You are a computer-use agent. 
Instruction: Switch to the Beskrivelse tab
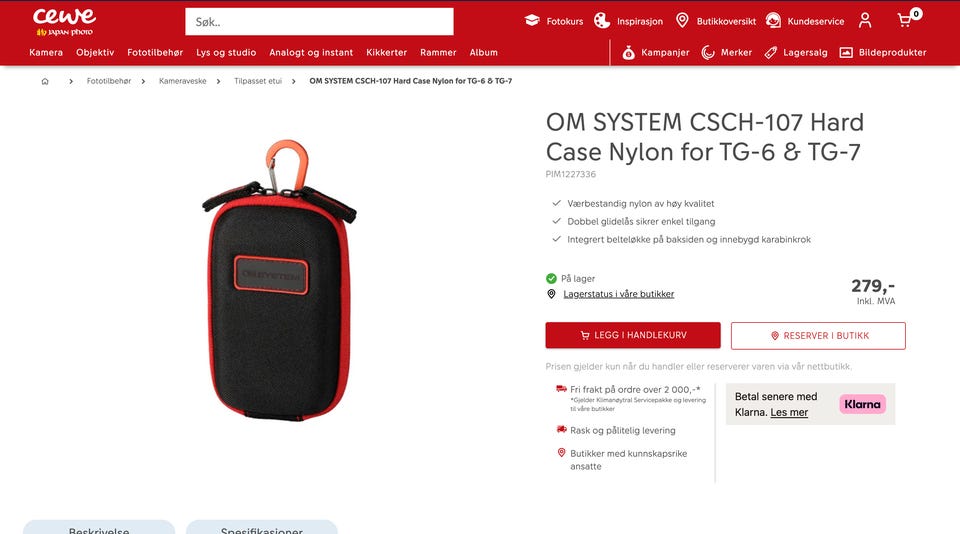[99, 527]
